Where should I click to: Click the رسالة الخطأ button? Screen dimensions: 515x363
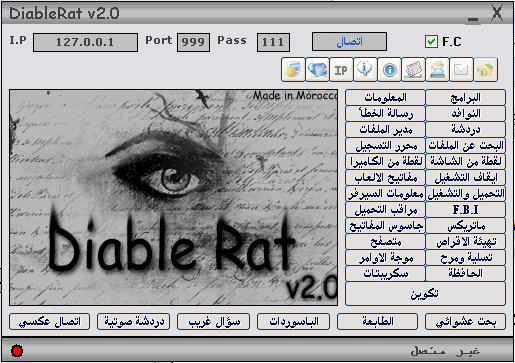(x=385, y=113)
